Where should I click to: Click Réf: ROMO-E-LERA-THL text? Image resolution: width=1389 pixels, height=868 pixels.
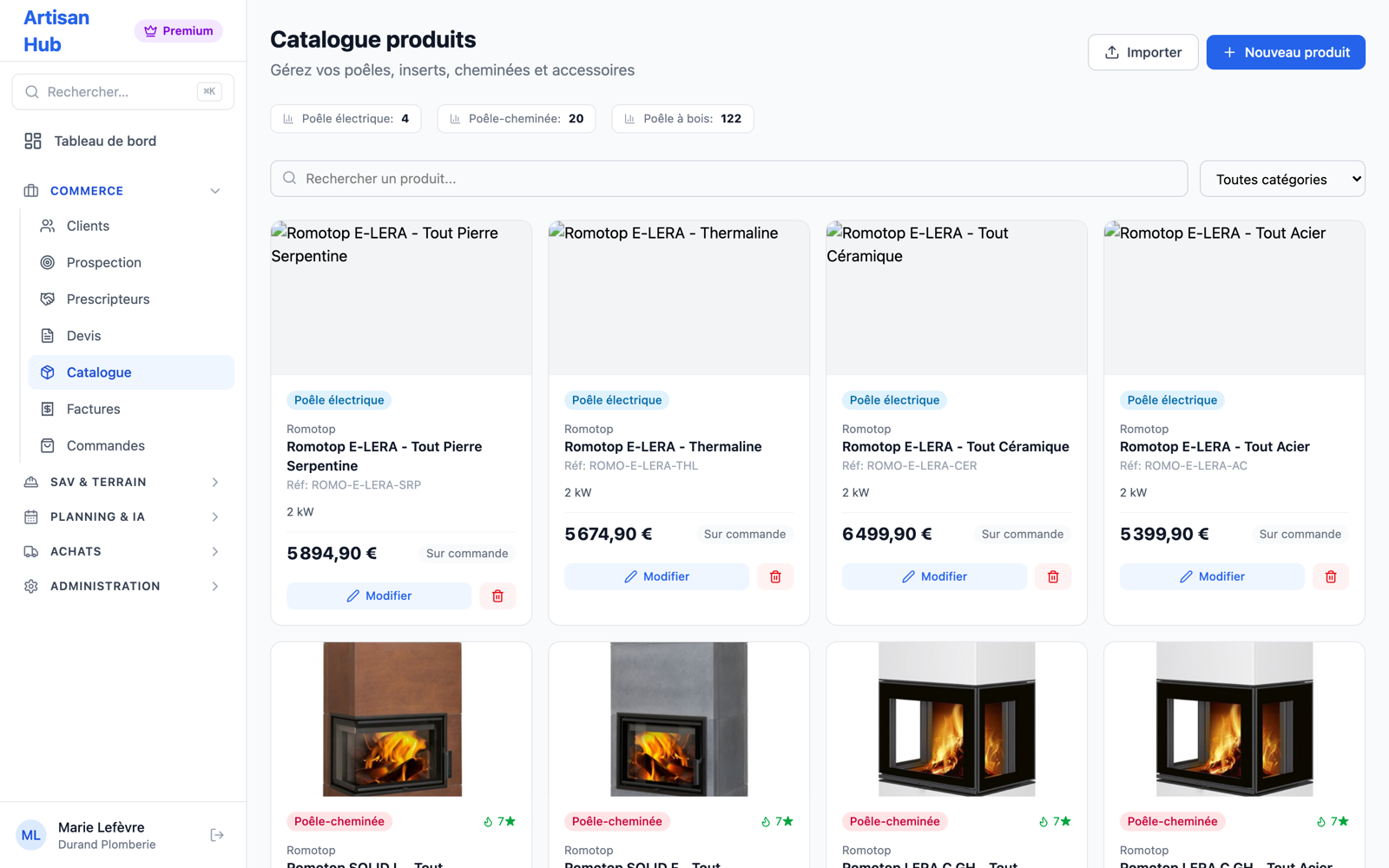tap(631, 466)
